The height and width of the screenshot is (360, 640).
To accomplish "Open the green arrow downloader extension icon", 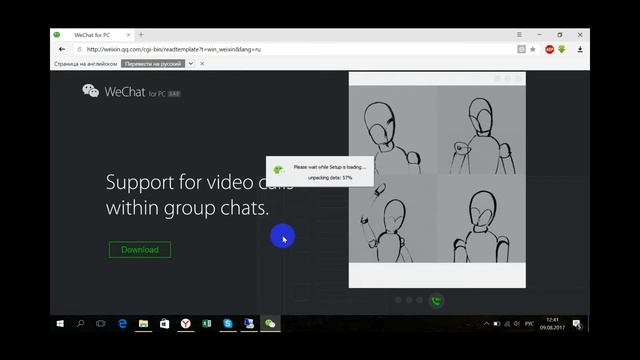I will (562, 49).
